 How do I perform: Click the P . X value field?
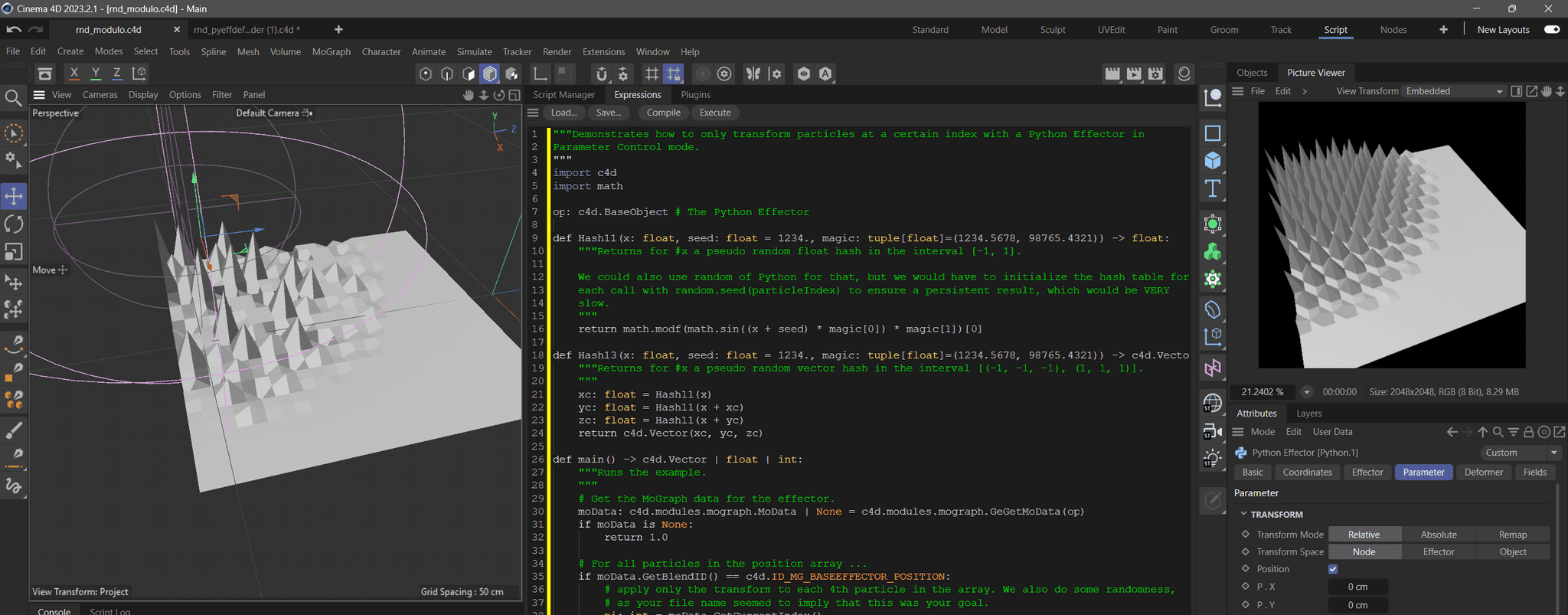click(x=1357, y=587)
